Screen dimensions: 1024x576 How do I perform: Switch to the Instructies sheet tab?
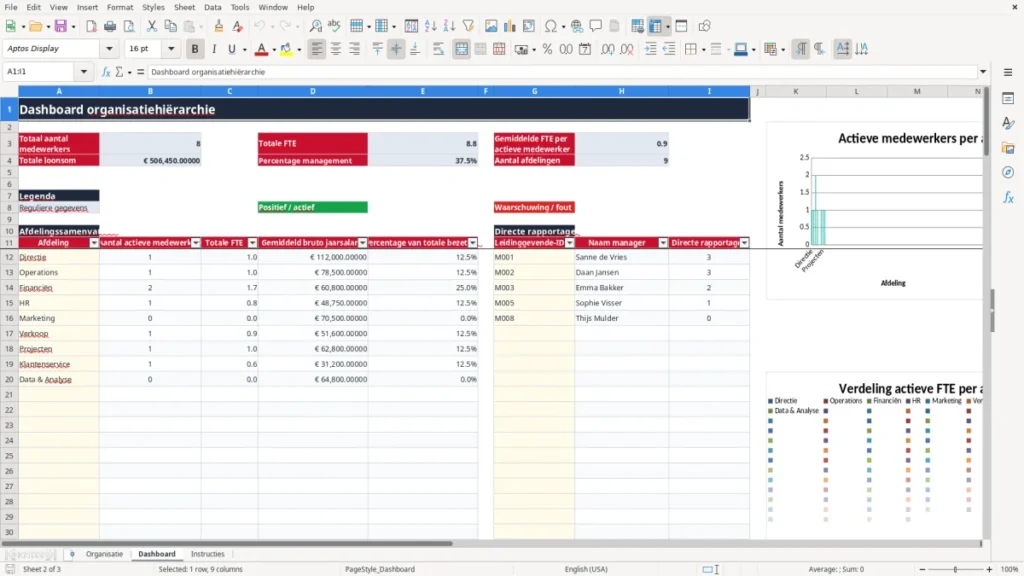[208, 554]
